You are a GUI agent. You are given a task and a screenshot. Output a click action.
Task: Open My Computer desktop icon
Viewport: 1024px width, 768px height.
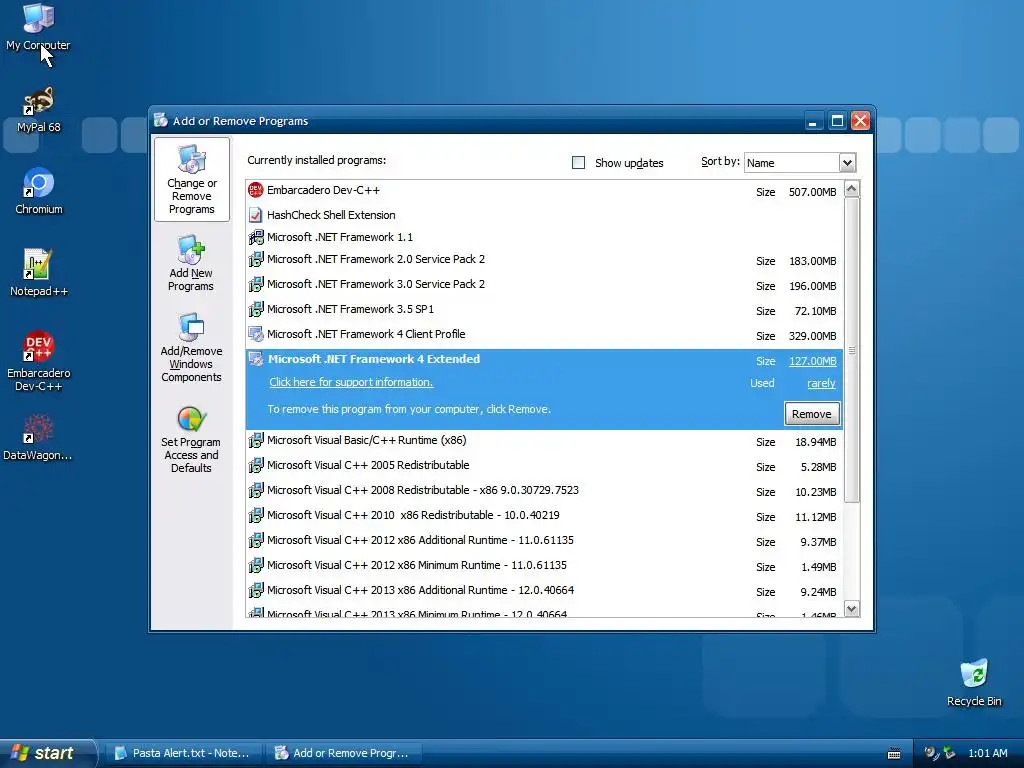coord(38,27)
